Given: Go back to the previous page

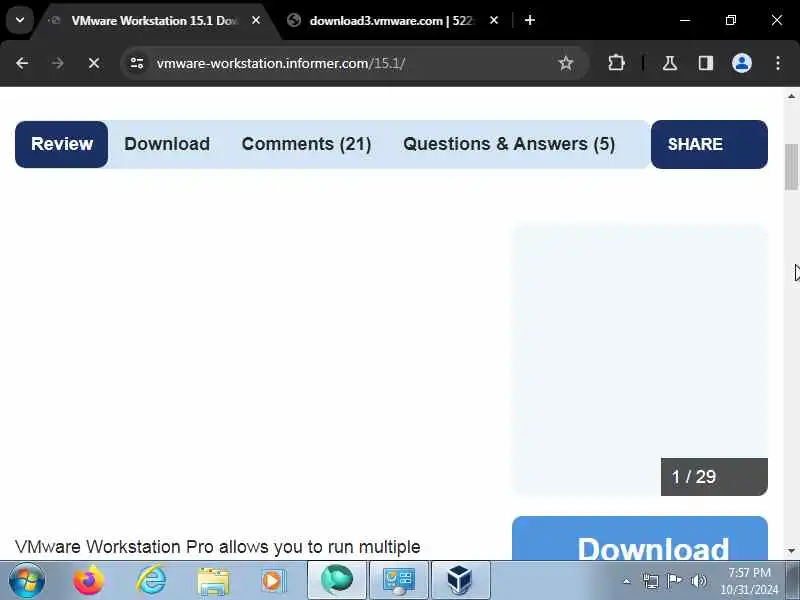Looking at the screenshot, I should (x=22, y=63).
